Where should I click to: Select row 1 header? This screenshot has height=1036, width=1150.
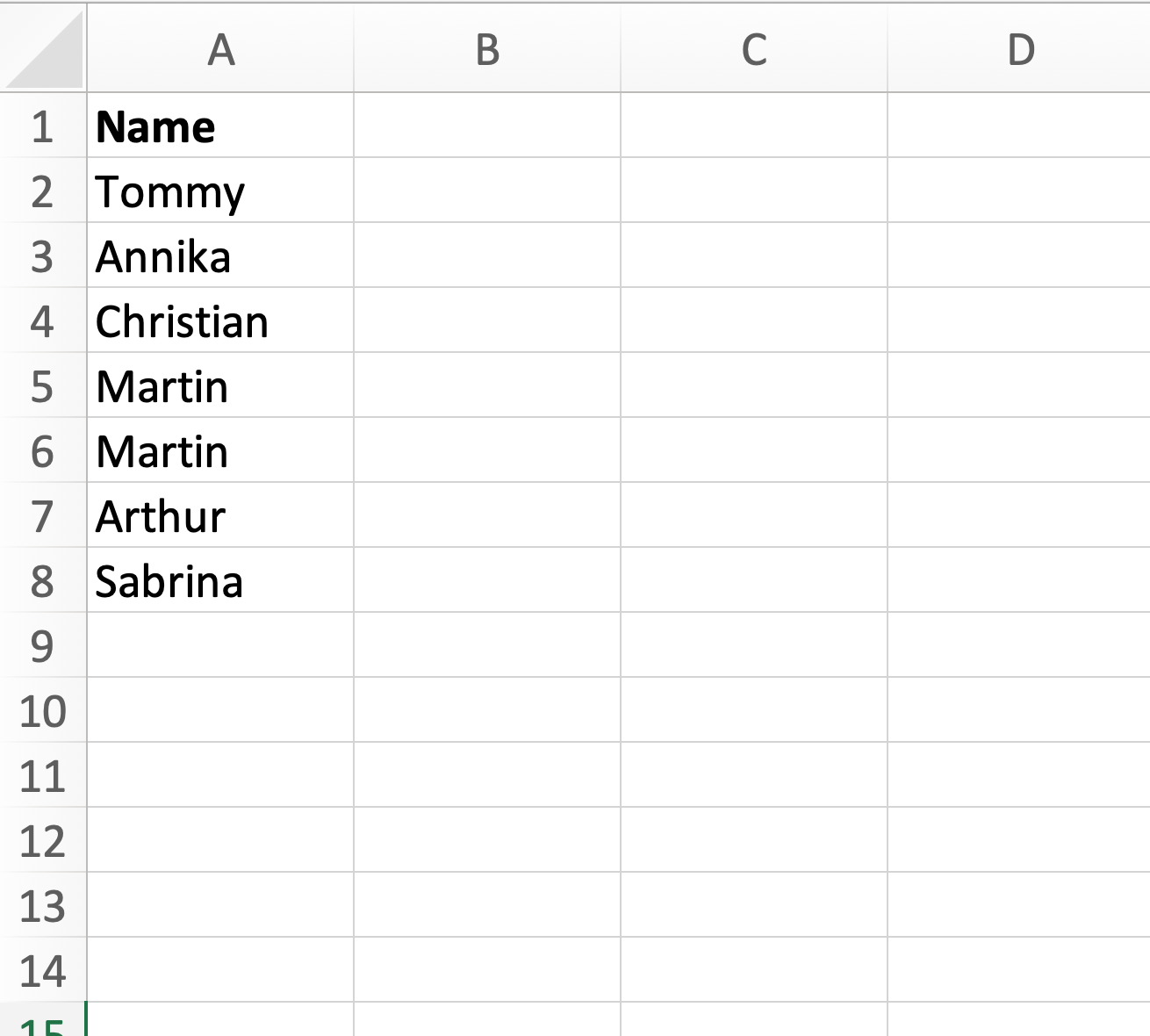[42, 126]
